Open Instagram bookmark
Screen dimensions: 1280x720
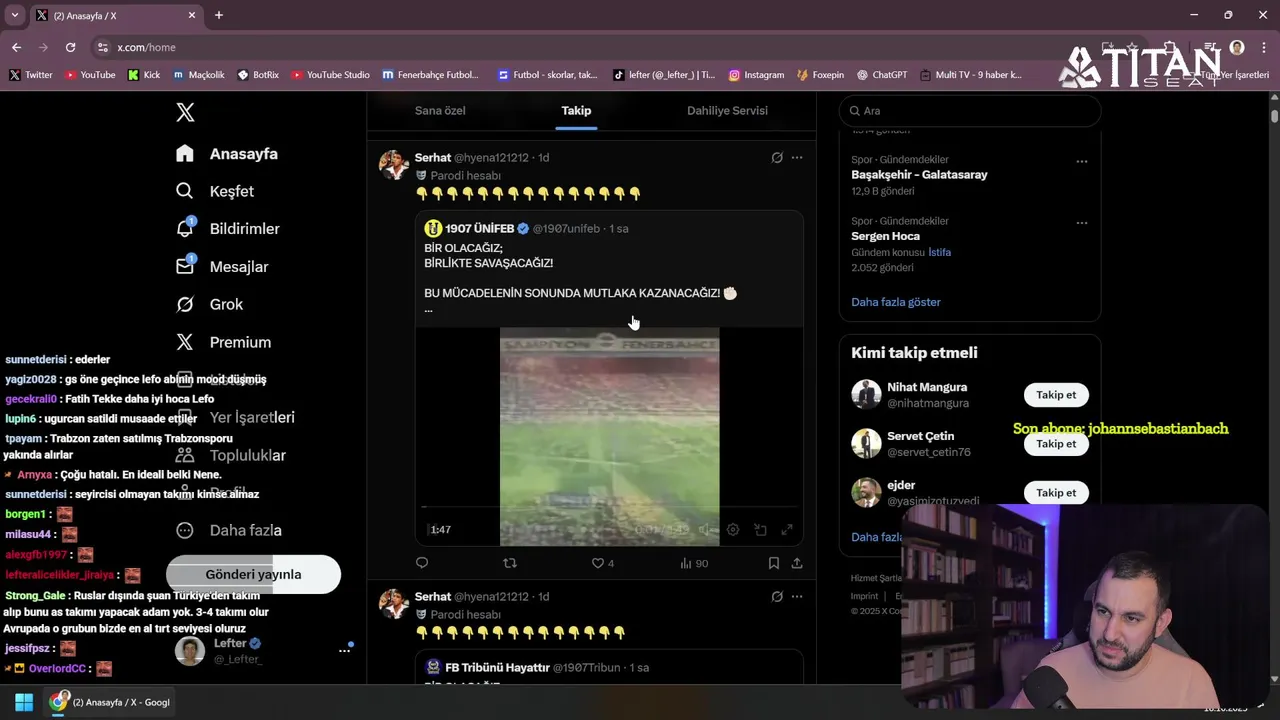click(x=756, y=75)
